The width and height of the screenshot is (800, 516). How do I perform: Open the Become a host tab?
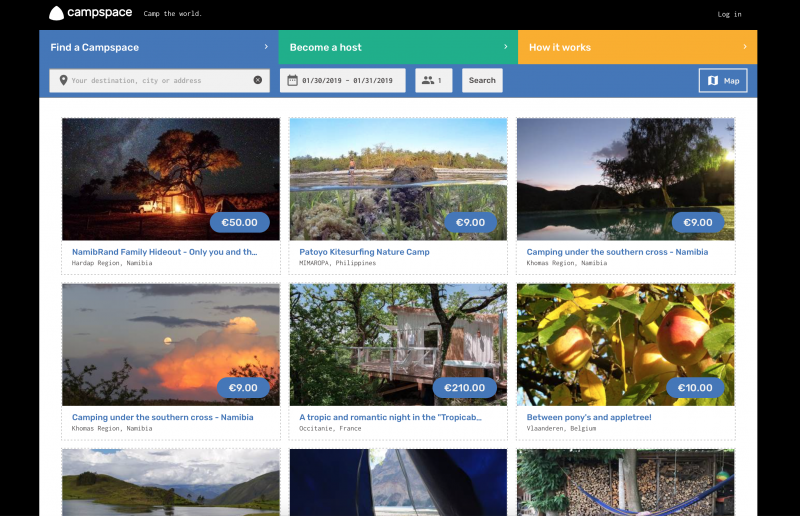point(398,47)
